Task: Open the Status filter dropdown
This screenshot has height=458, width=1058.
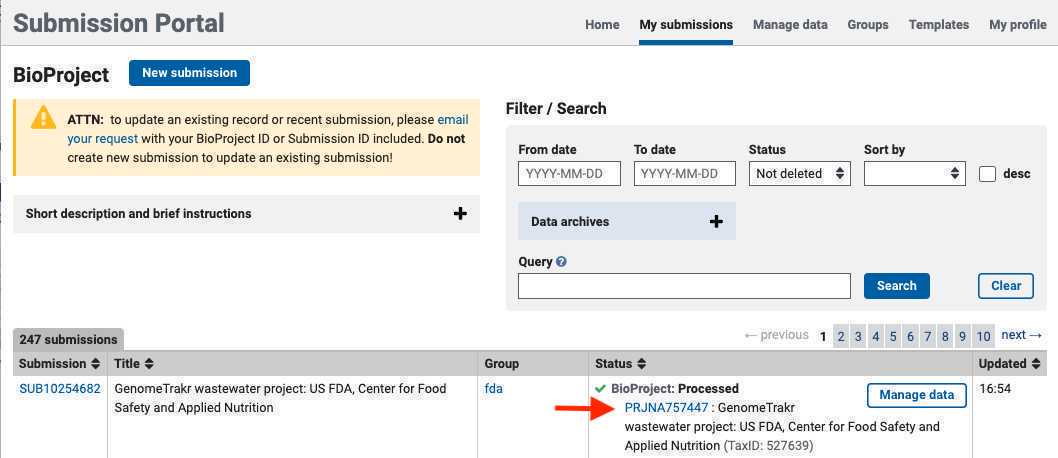Action: [x=800, y=173]
